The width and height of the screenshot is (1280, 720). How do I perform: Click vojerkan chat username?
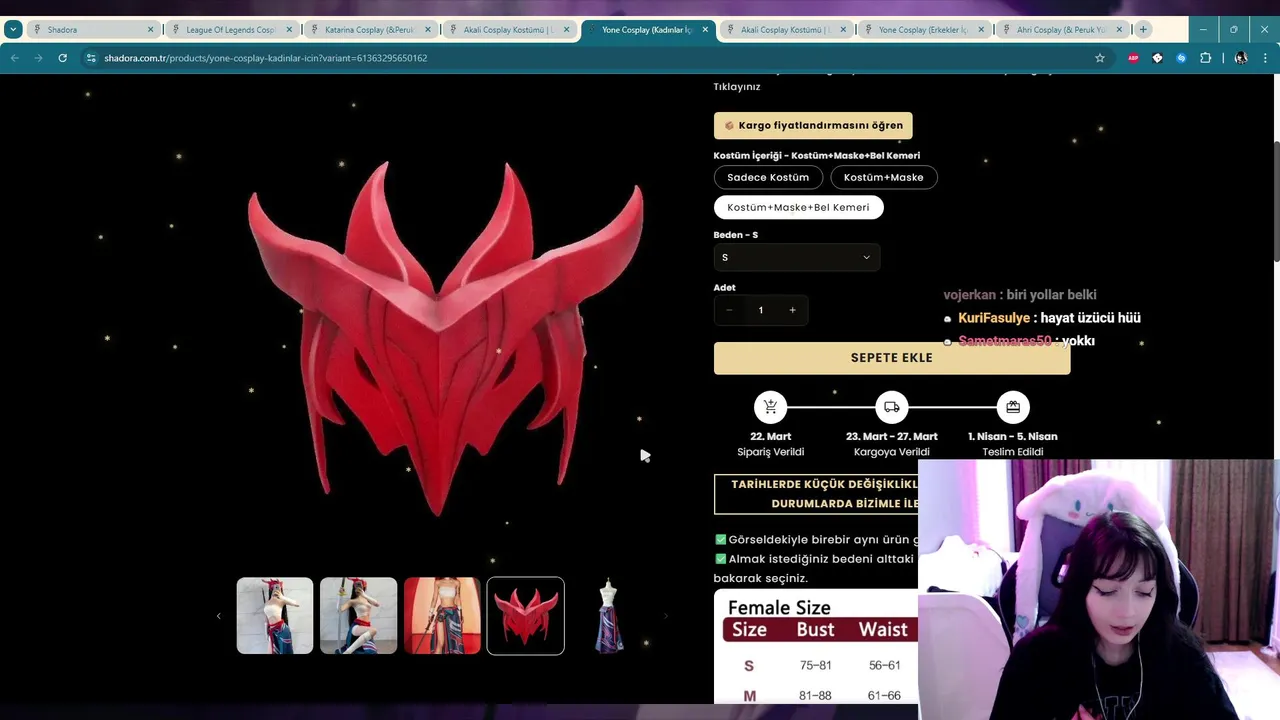coord(969,295)
